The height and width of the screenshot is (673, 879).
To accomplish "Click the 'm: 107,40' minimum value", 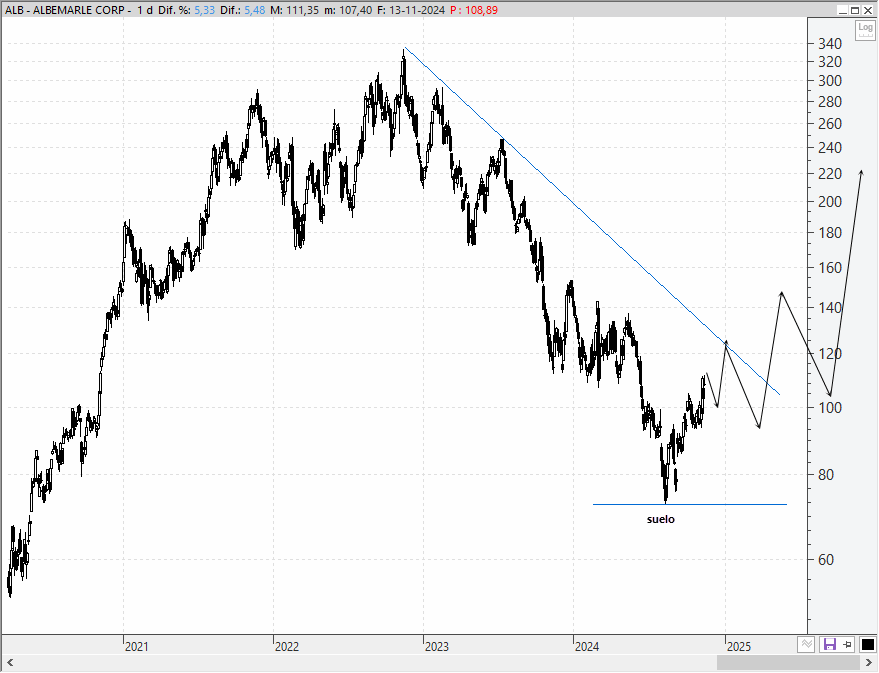I will [x=348, y=10].
